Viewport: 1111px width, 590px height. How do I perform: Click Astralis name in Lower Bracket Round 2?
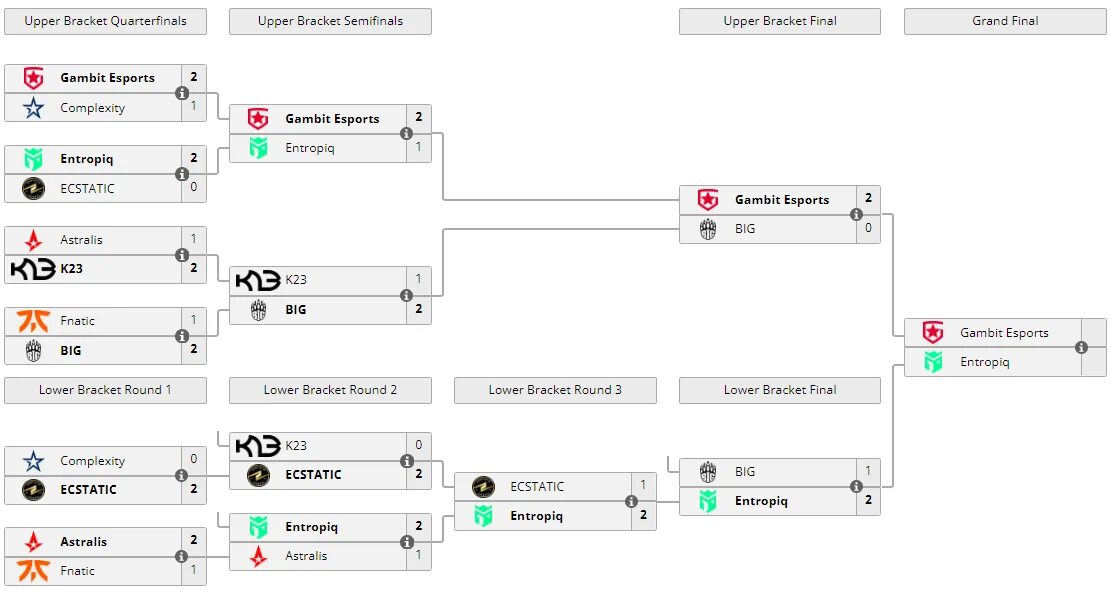pos(306,556)
